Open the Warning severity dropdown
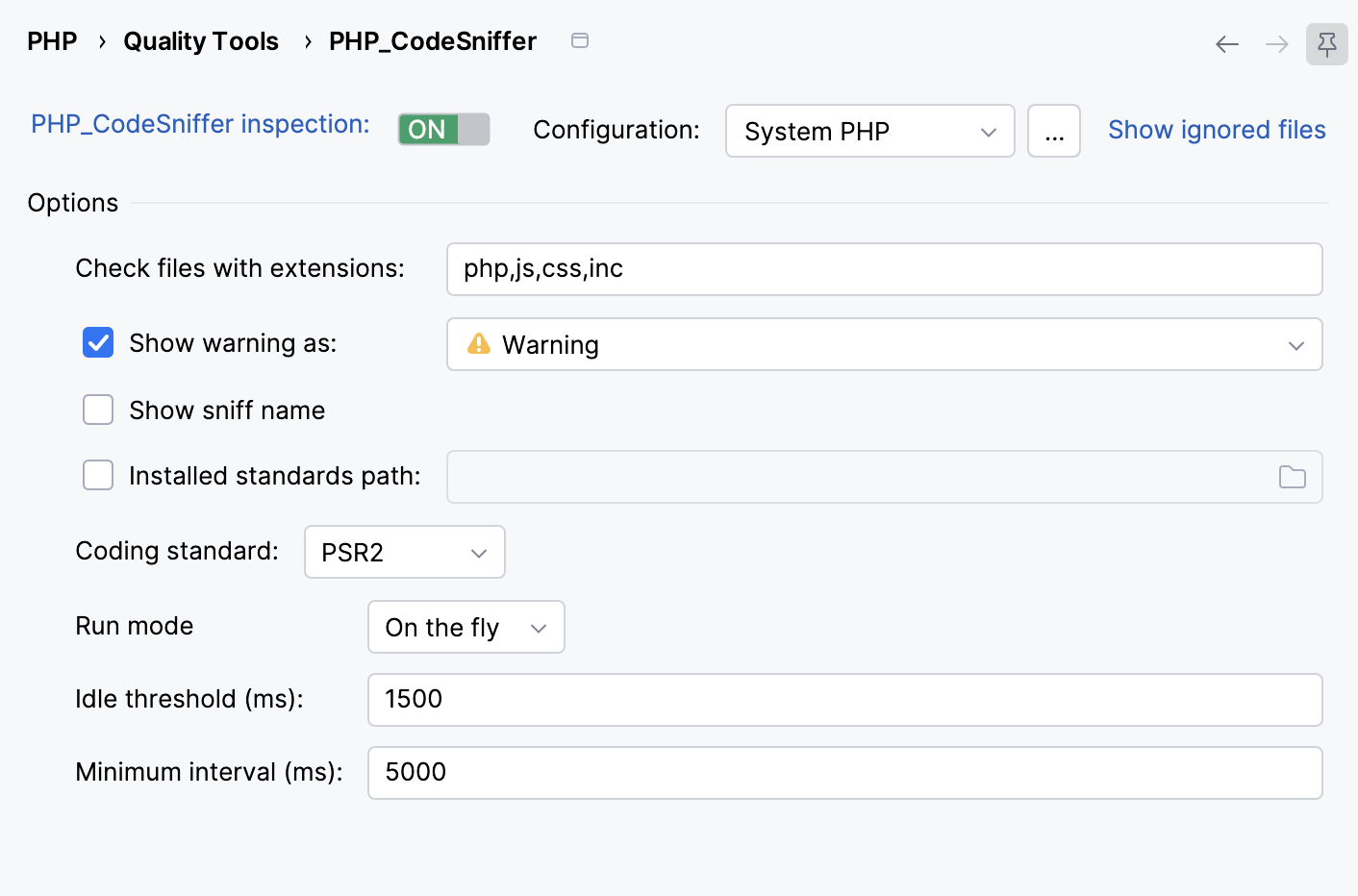 885,344
